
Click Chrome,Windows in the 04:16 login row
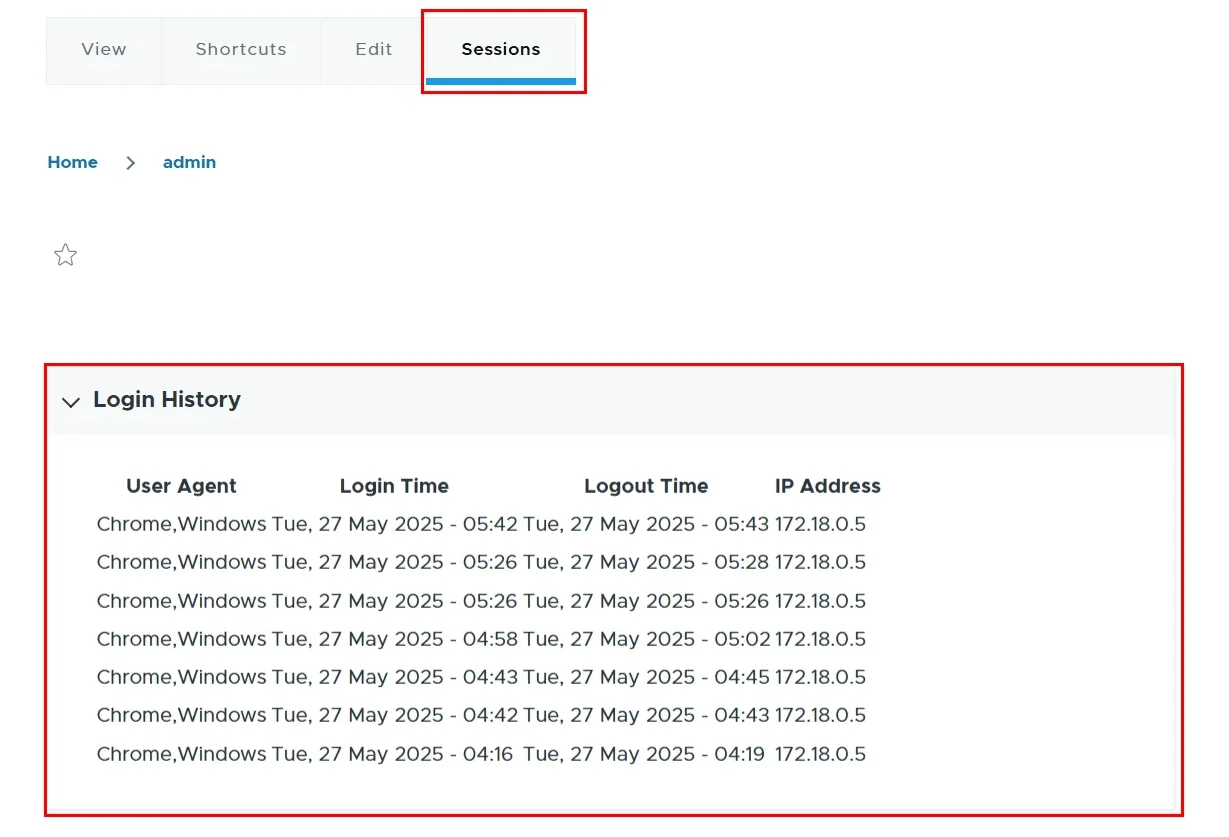(x=182, y=754)
